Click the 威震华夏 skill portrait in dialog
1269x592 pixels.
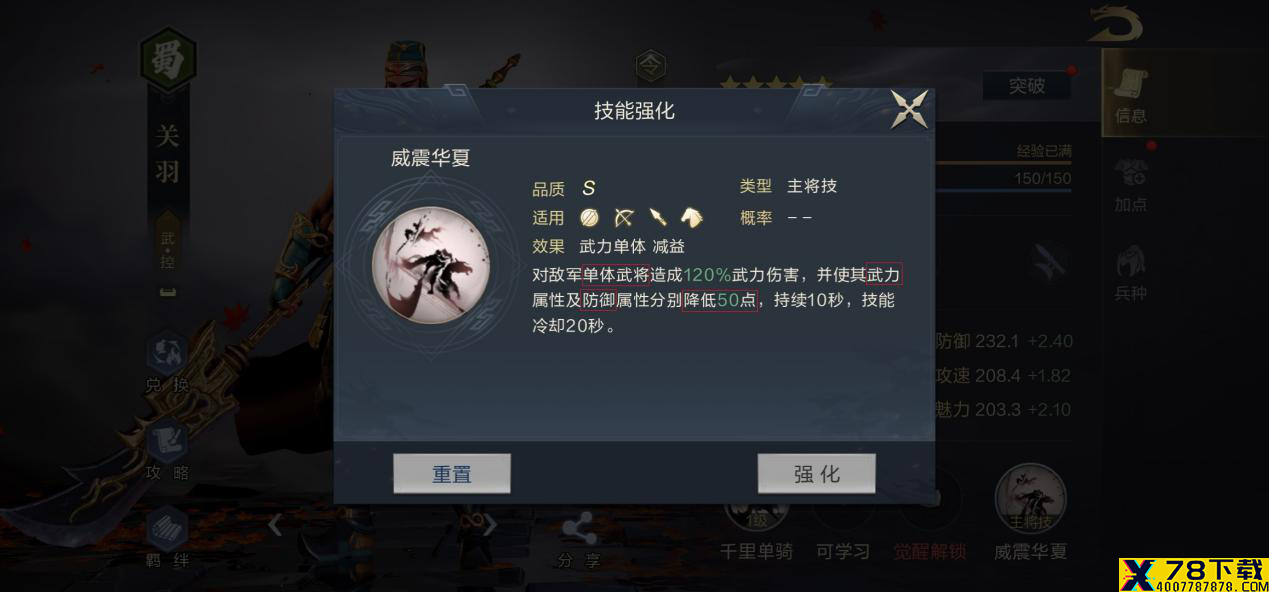tap(431, 265)
